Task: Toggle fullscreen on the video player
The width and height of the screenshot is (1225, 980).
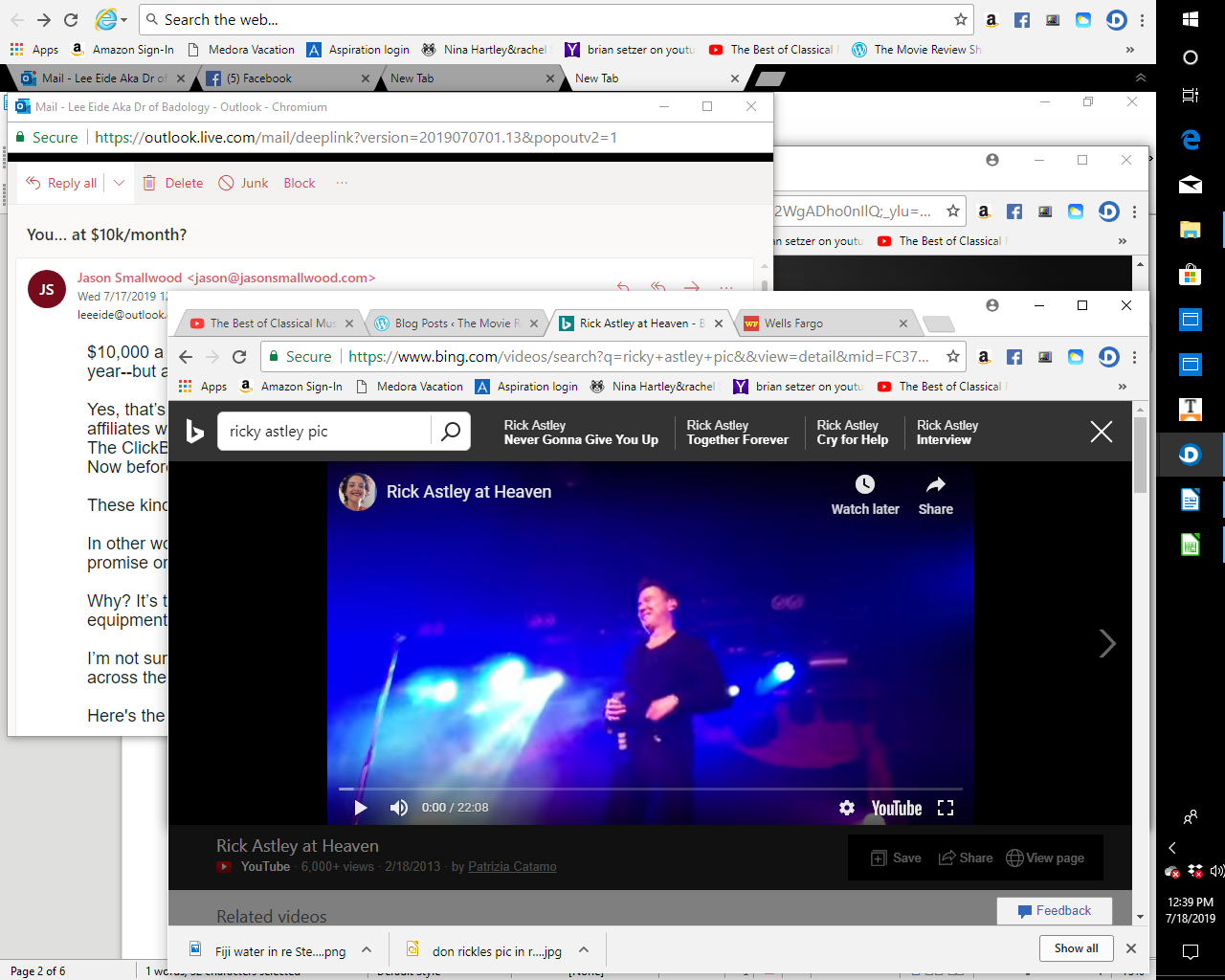Action: click(946, 808)
